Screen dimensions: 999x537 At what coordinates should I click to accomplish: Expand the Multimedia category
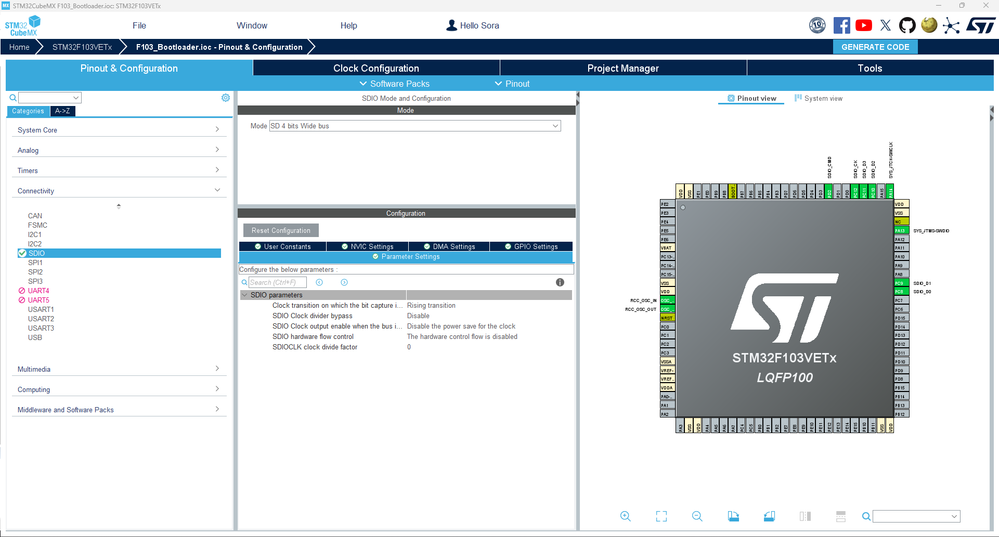[x=119, y=369]
